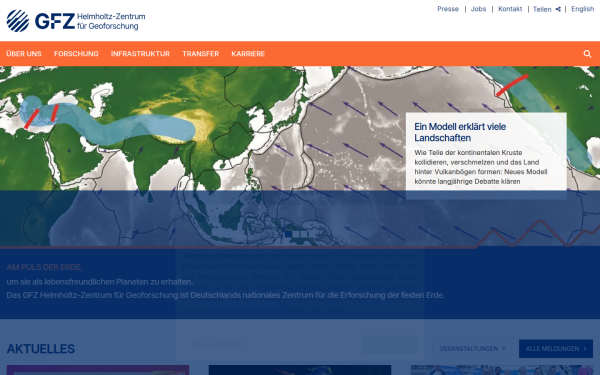Viewport: 600px width, 375px height.
Task: Click the GFZ striped-globe logo
Action: click(18, 21)
